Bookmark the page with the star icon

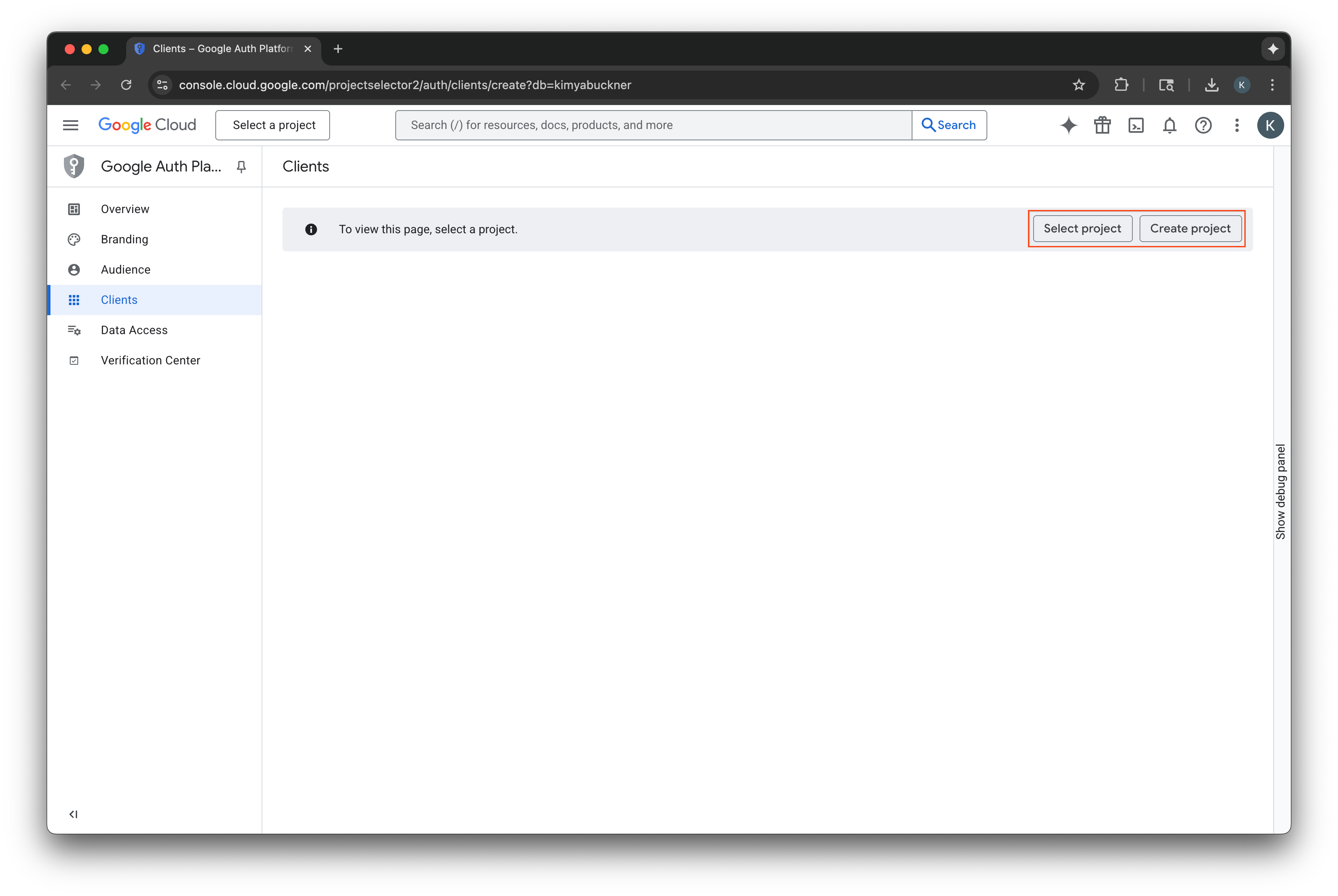1079,84
